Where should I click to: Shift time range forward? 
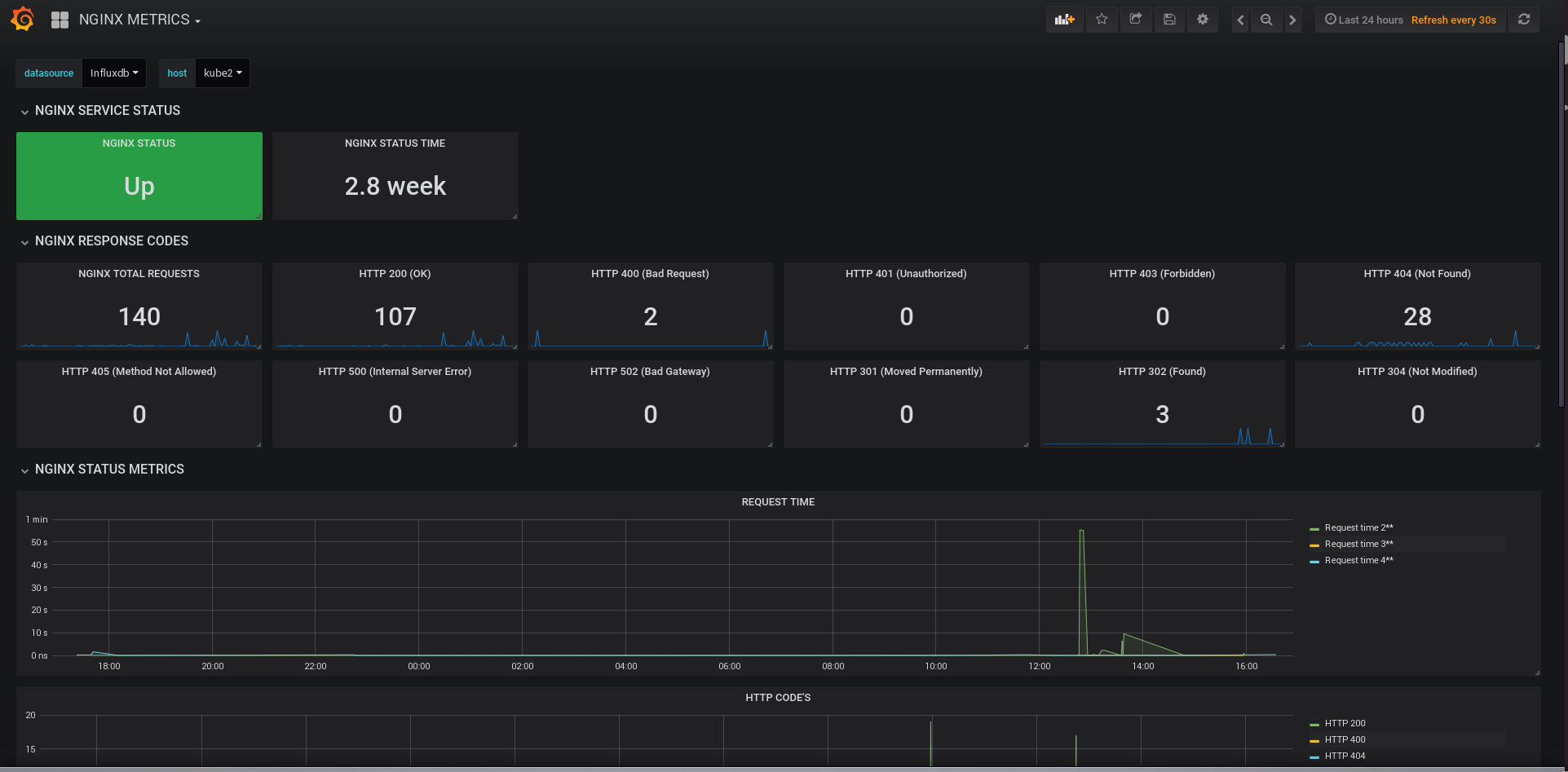1292,20
